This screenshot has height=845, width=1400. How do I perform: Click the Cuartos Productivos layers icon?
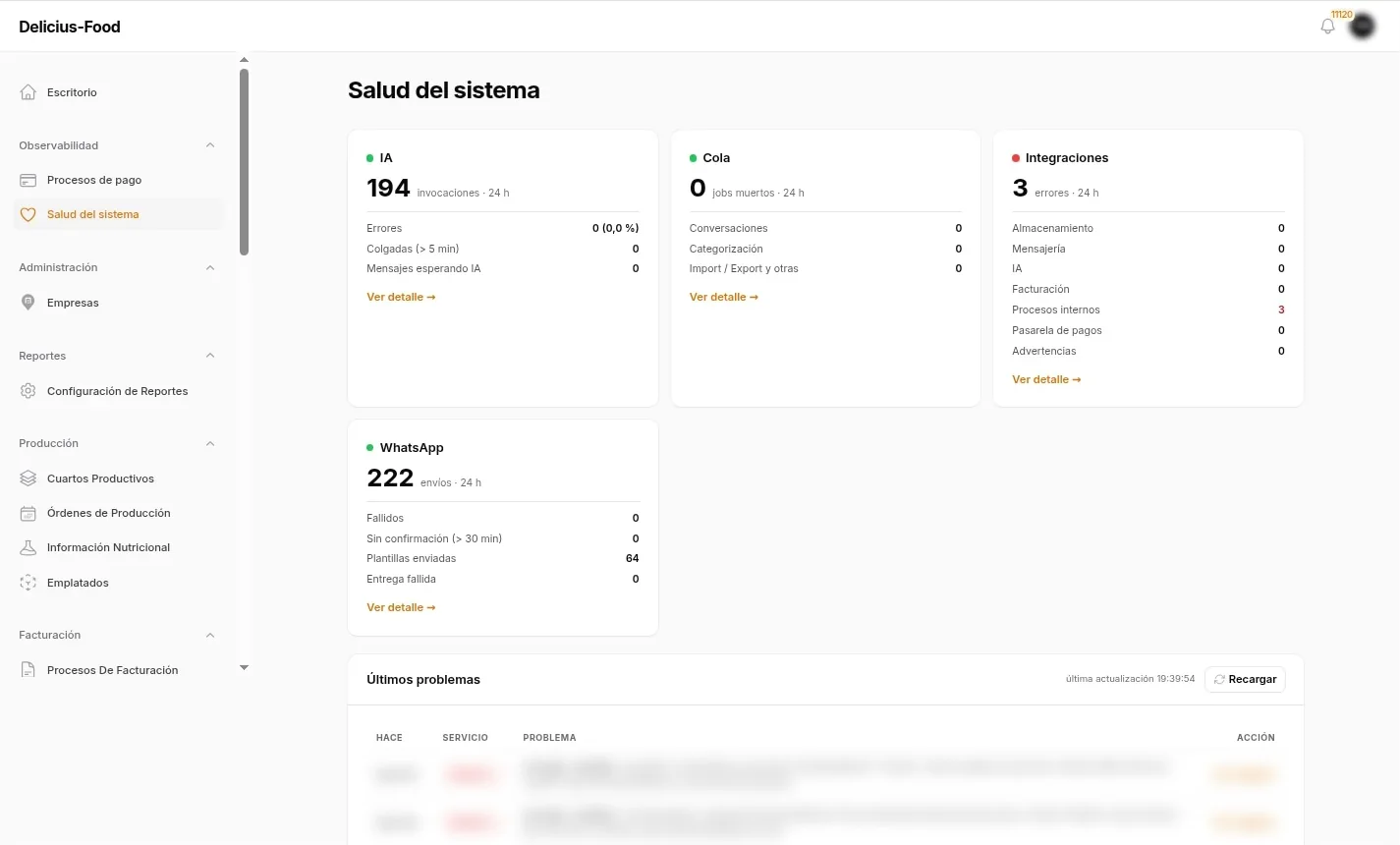coord(28,479)
